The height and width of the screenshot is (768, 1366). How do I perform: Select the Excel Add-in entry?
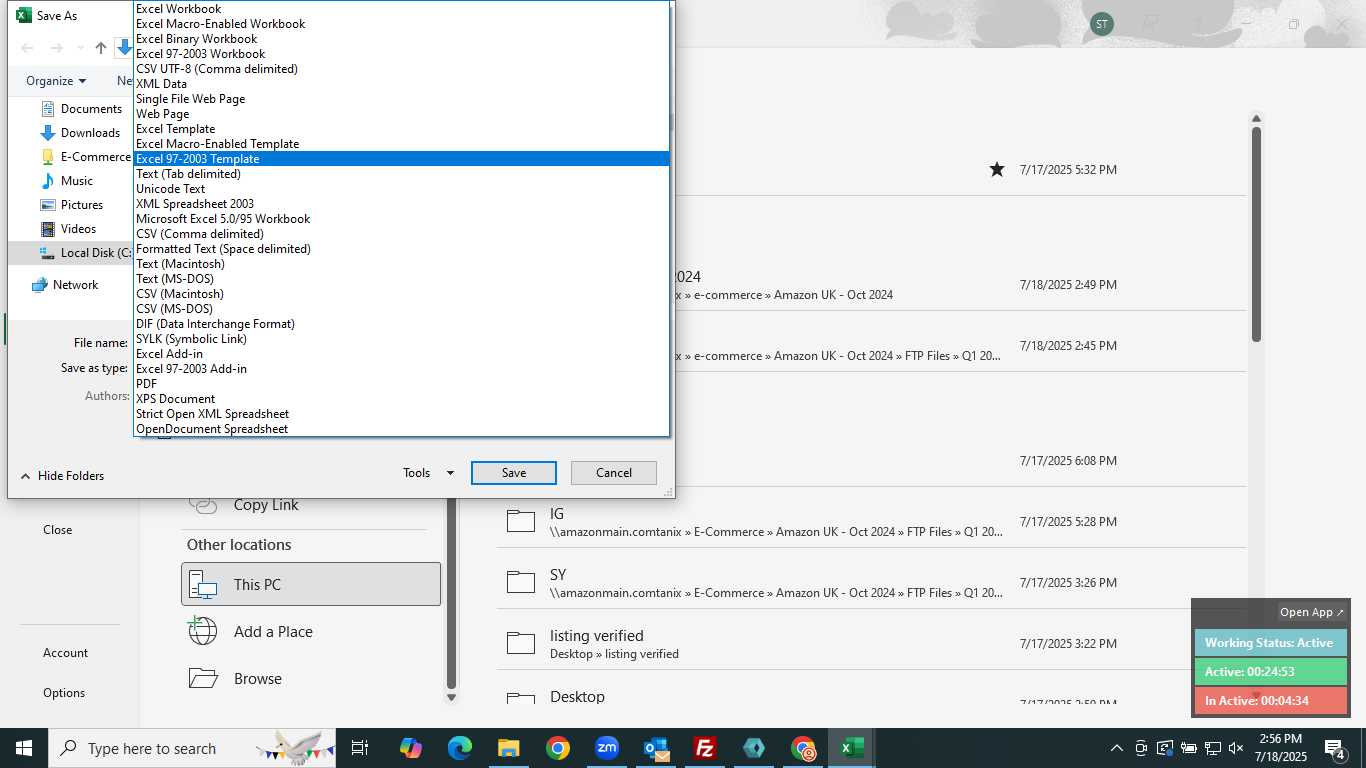pos(401,354)
